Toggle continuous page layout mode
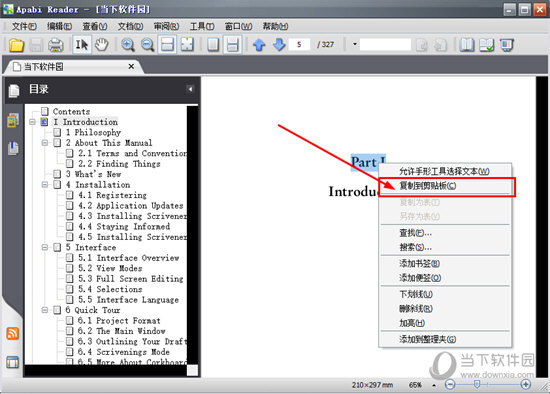The width and height of the screenshot is (550, 394). click(233, 45)
